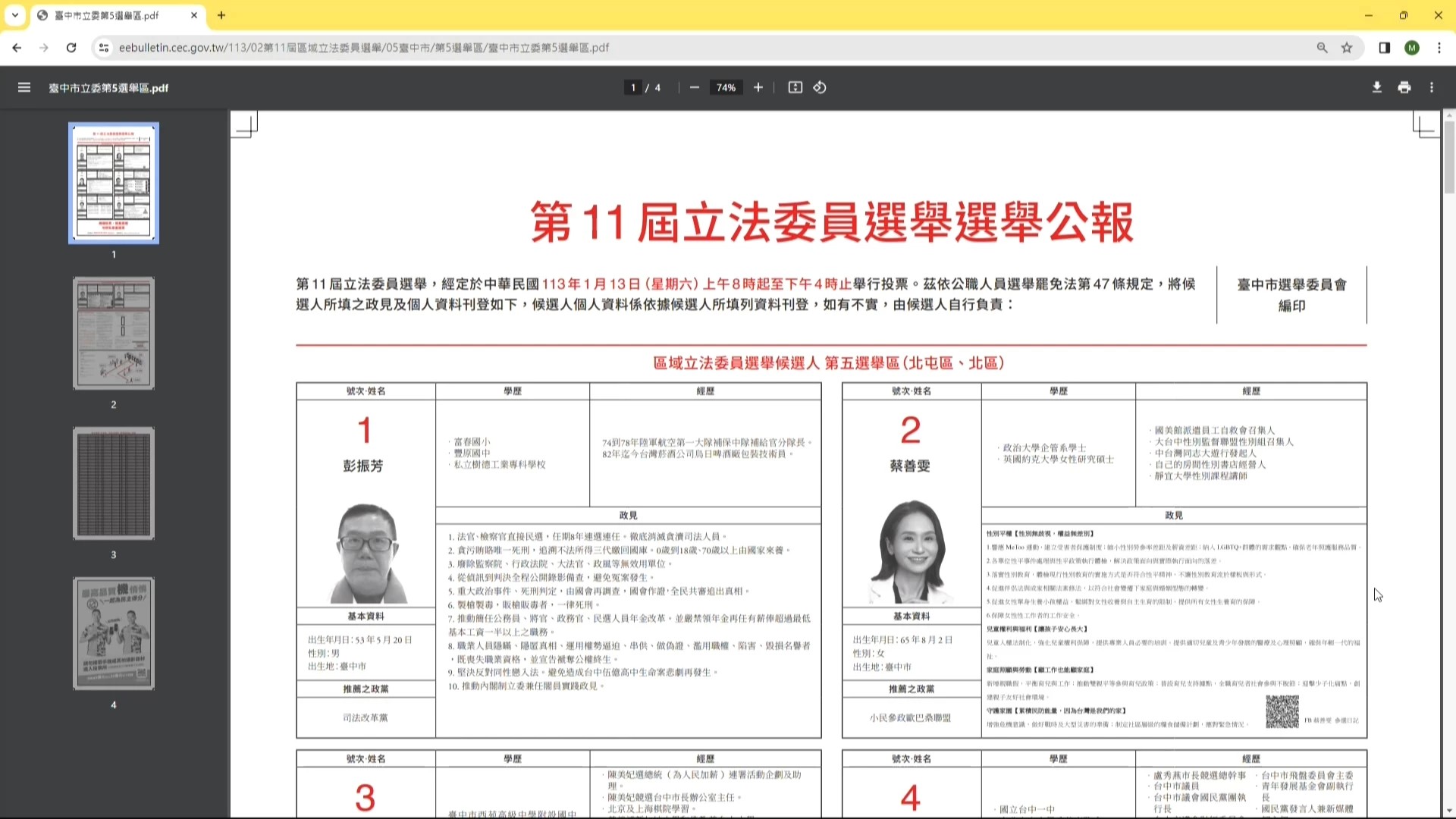
Task: Bookmark this page with the star icon
Action: point(1347,48)
